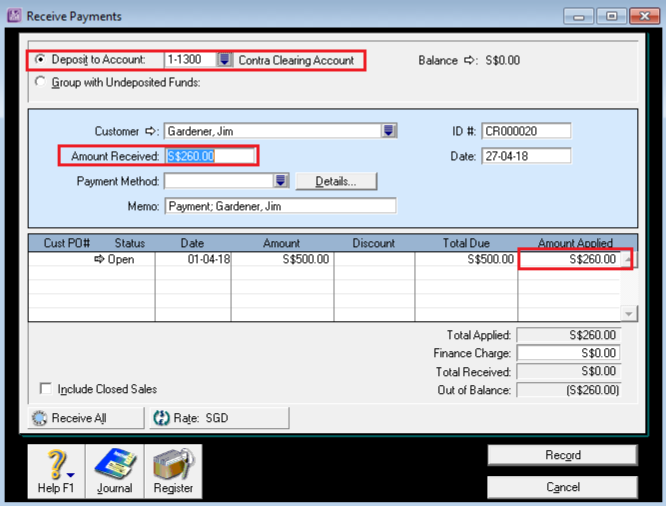Click the Record button
666x506 pixels.
tap(563, 455)
